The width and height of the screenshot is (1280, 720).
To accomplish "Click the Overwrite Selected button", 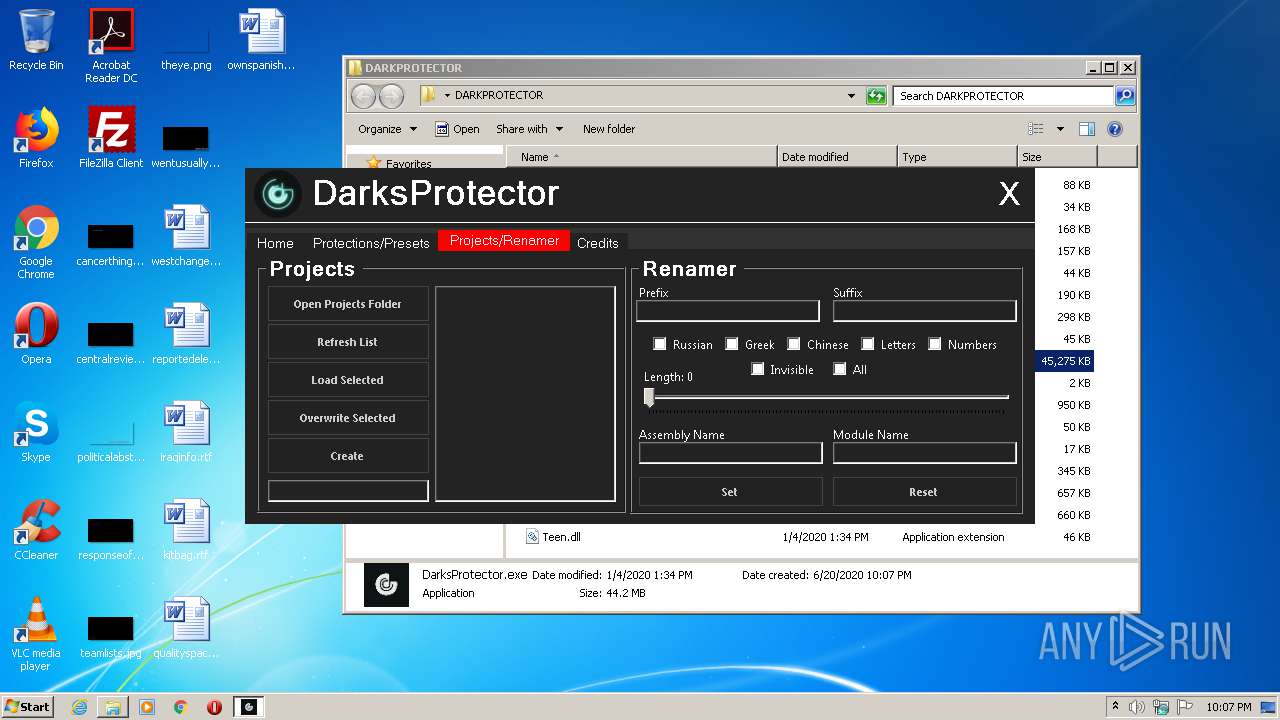I will pos(348,418).
